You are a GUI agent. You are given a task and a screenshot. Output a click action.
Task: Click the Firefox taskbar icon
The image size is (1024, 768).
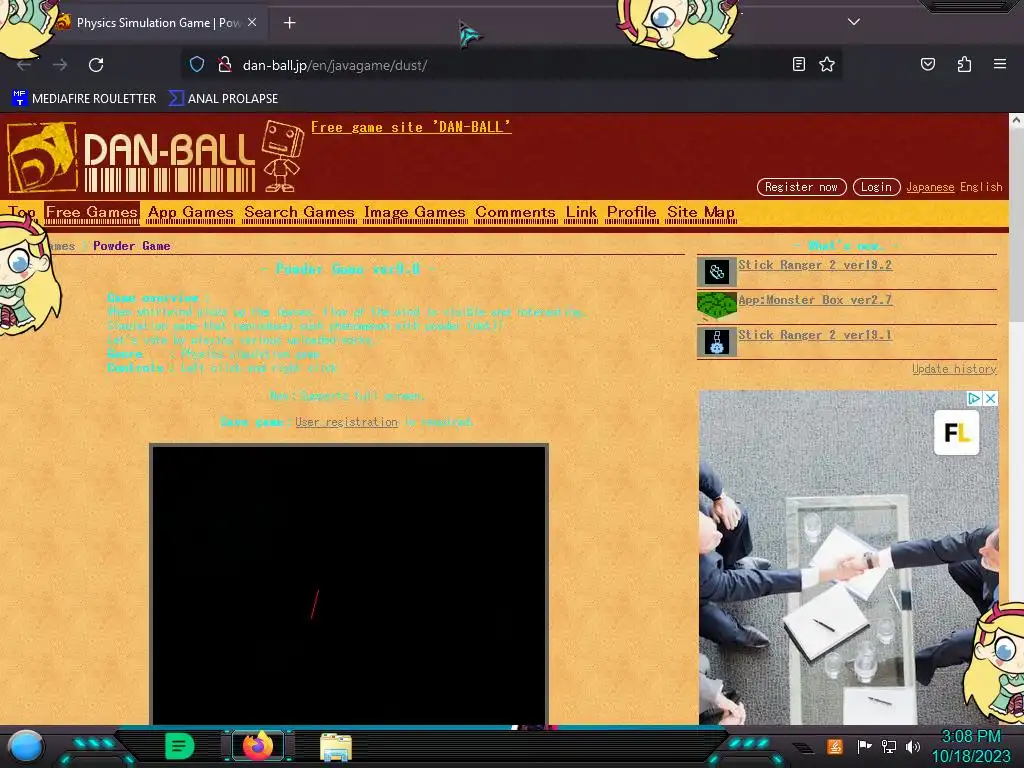258,746
